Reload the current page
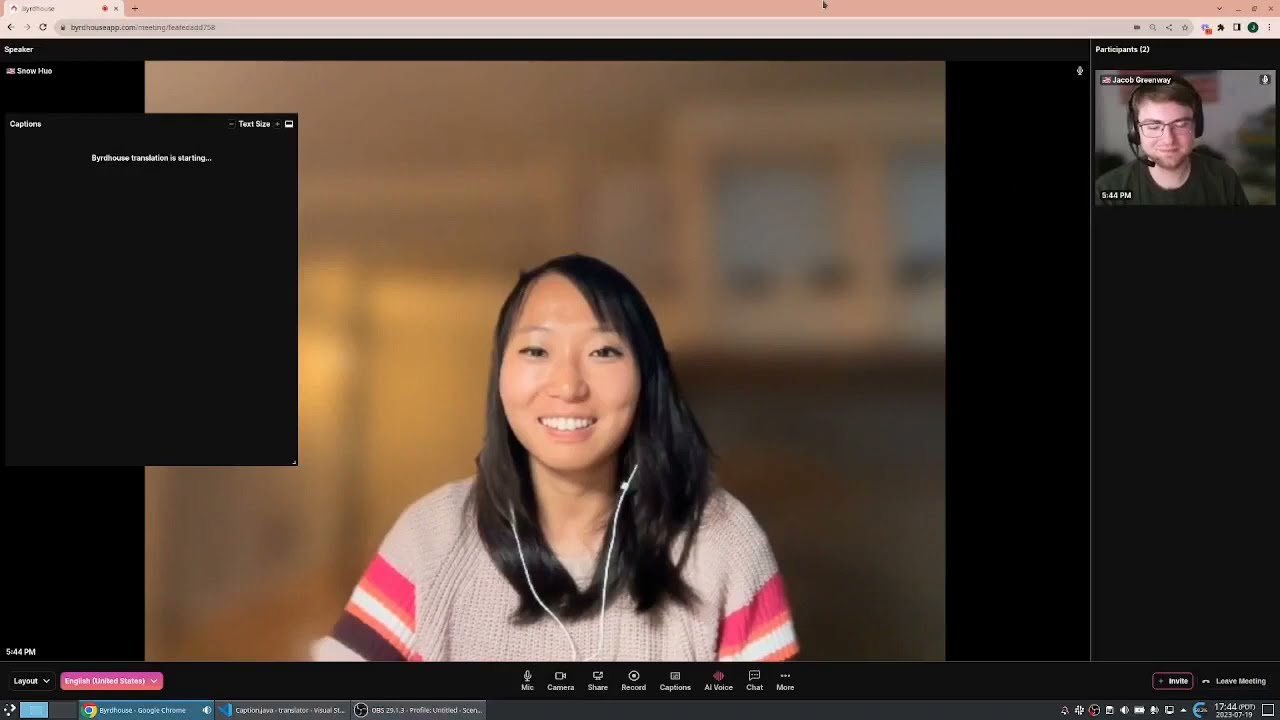The image size is (1280, 720). (x=42, y=27)
